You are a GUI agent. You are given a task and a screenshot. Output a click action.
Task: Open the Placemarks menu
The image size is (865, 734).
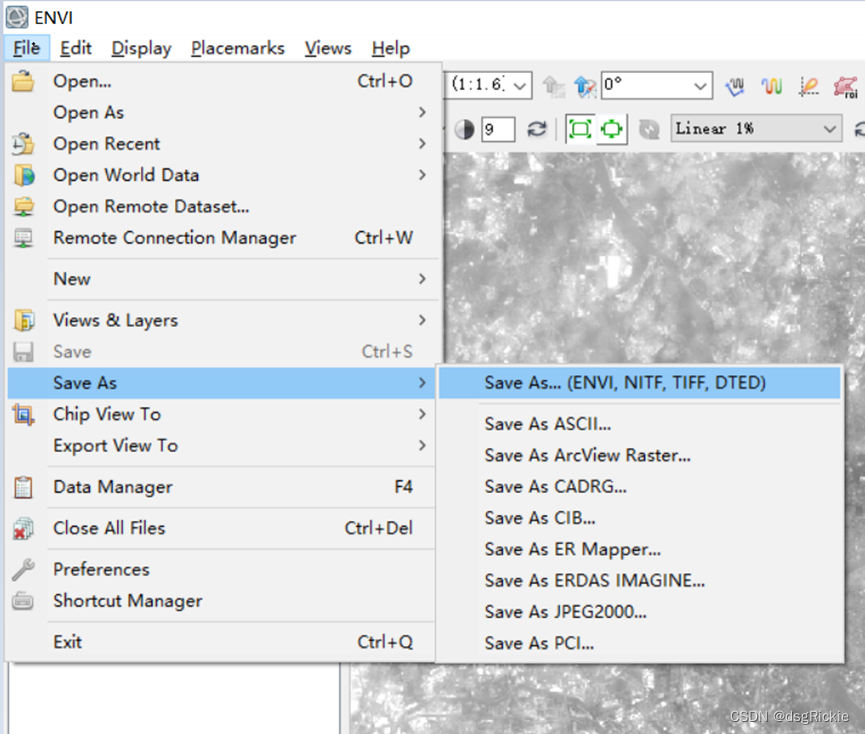click(238, 48)
